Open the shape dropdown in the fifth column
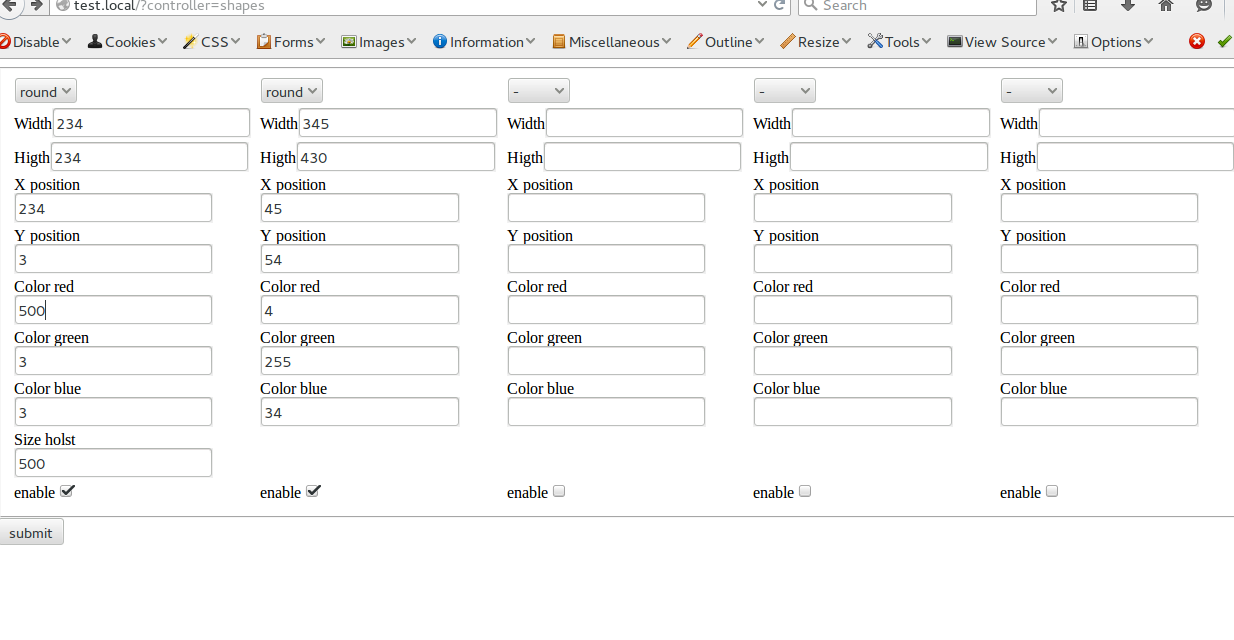Image resolution: width=1234 pixels, height=640 pixels. point(1031,91)
